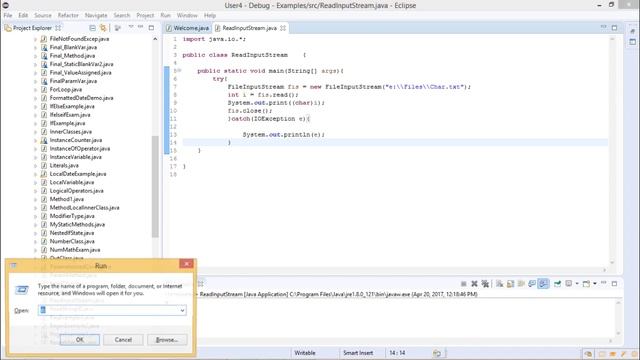The image size is (640, 360).
Task: Remove all terminated launches (double X)
Action: (x=485, y=284)
